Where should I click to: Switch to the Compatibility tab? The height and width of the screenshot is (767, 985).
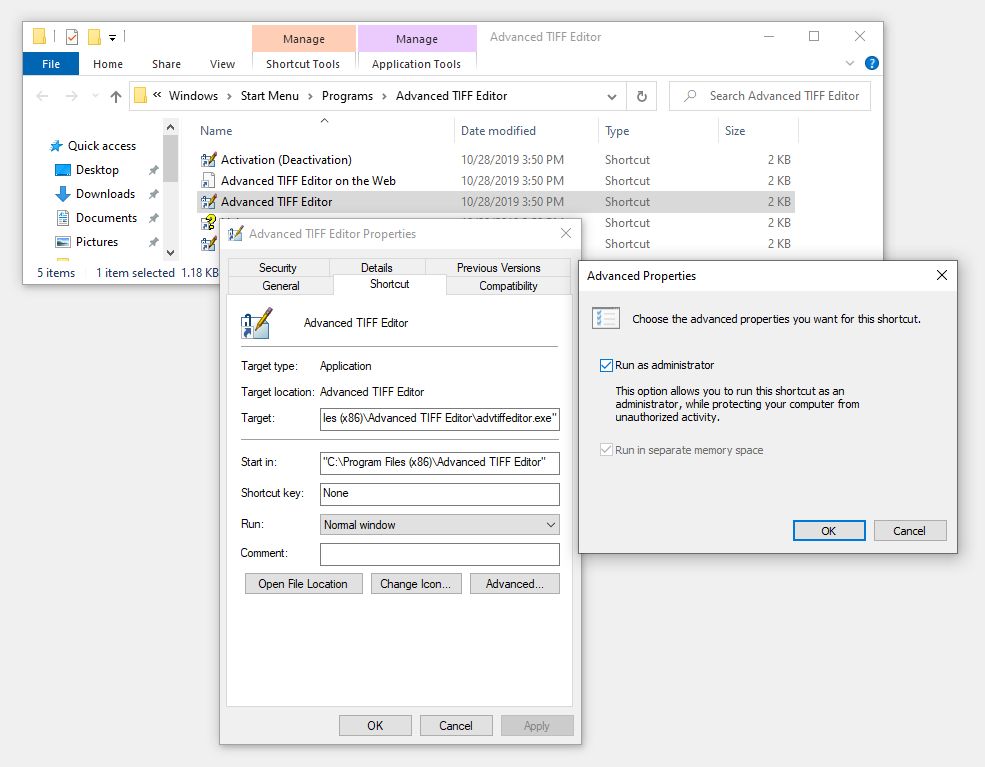[508, 286]
